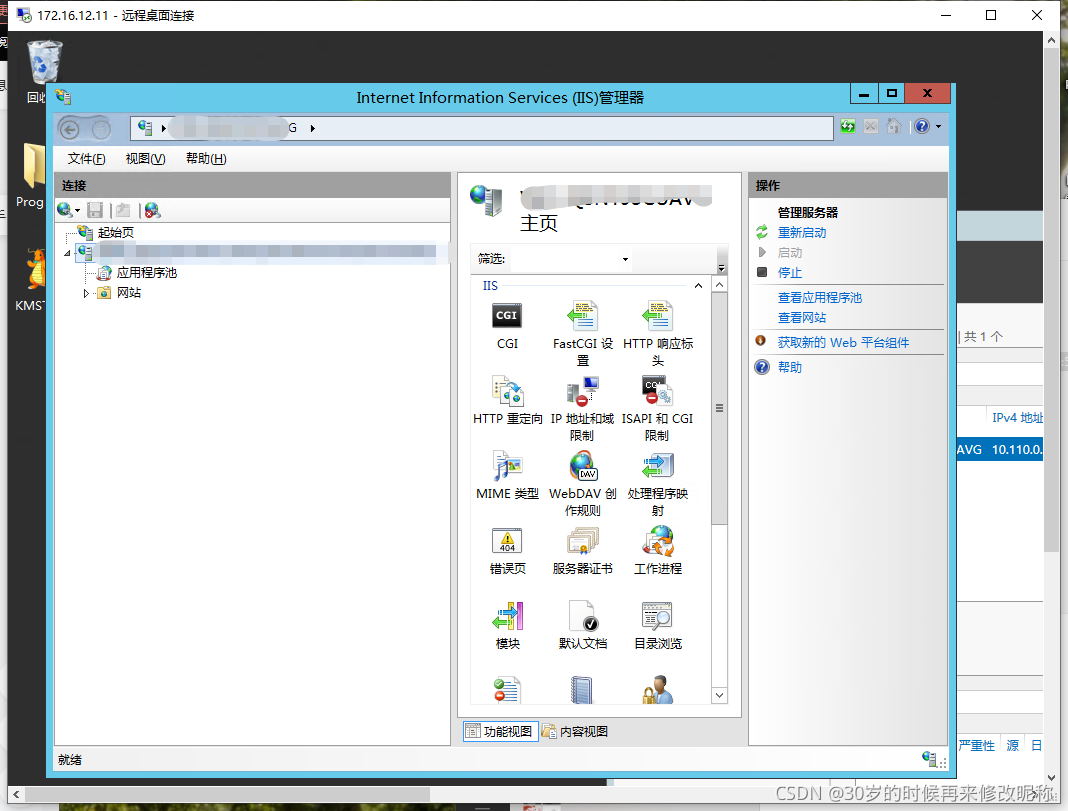Open the help dropdown arrow in toolbar
The height and width of the screenshot is (811, 1068).
(938, 127)
